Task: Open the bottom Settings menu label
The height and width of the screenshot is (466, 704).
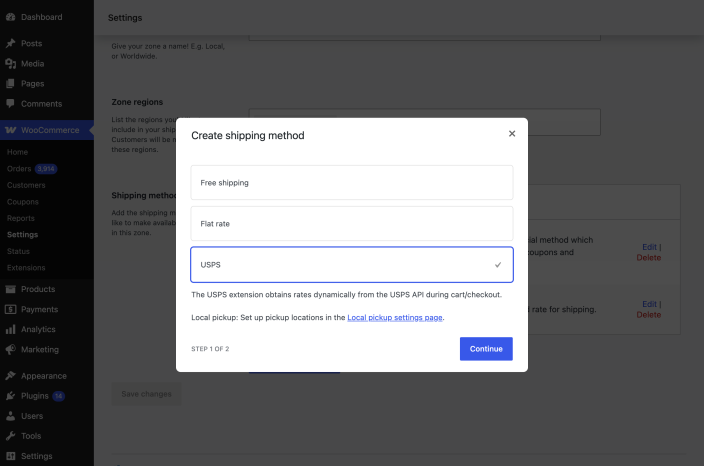Action: 37,456
